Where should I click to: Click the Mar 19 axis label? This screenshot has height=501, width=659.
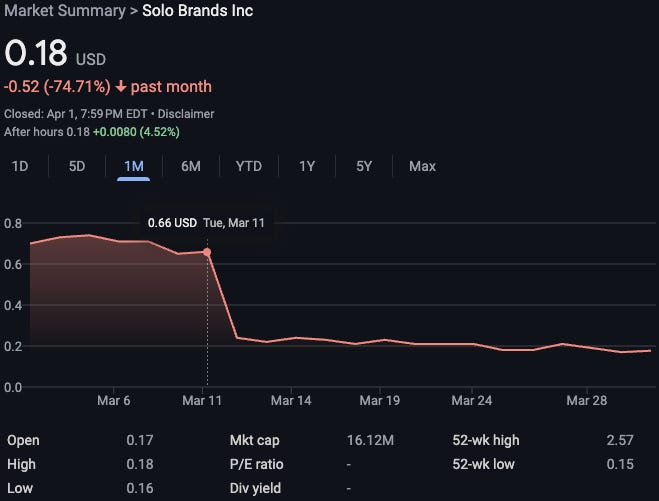pyautogui.click(x=380, y=401)
